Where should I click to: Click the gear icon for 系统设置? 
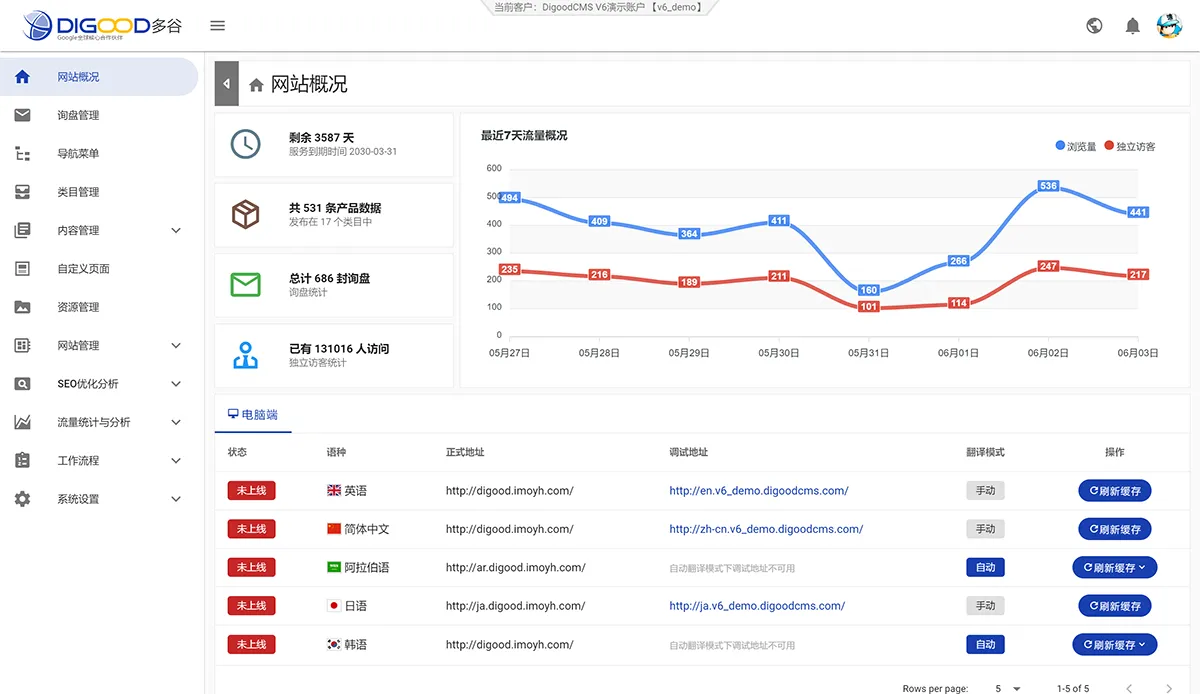pyautogui.click(x=22, y=499)
